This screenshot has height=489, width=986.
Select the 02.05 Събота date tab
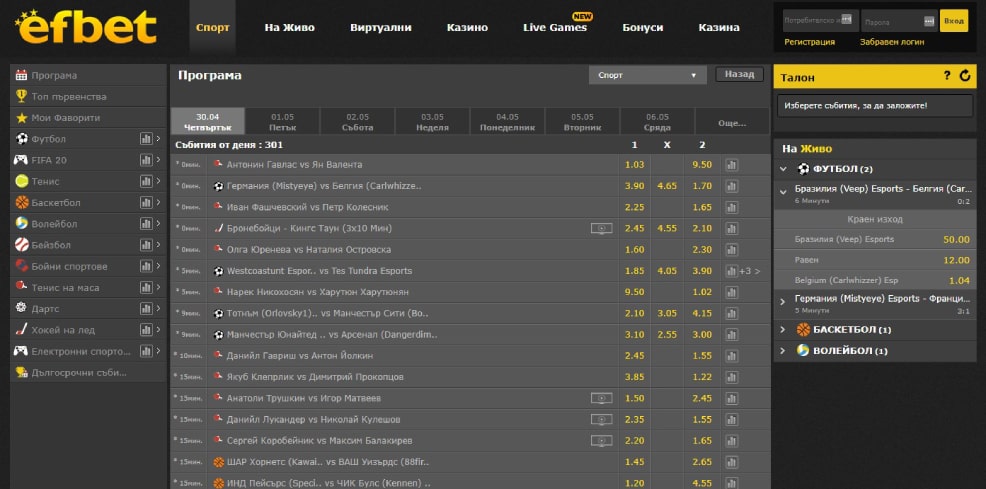357,122
